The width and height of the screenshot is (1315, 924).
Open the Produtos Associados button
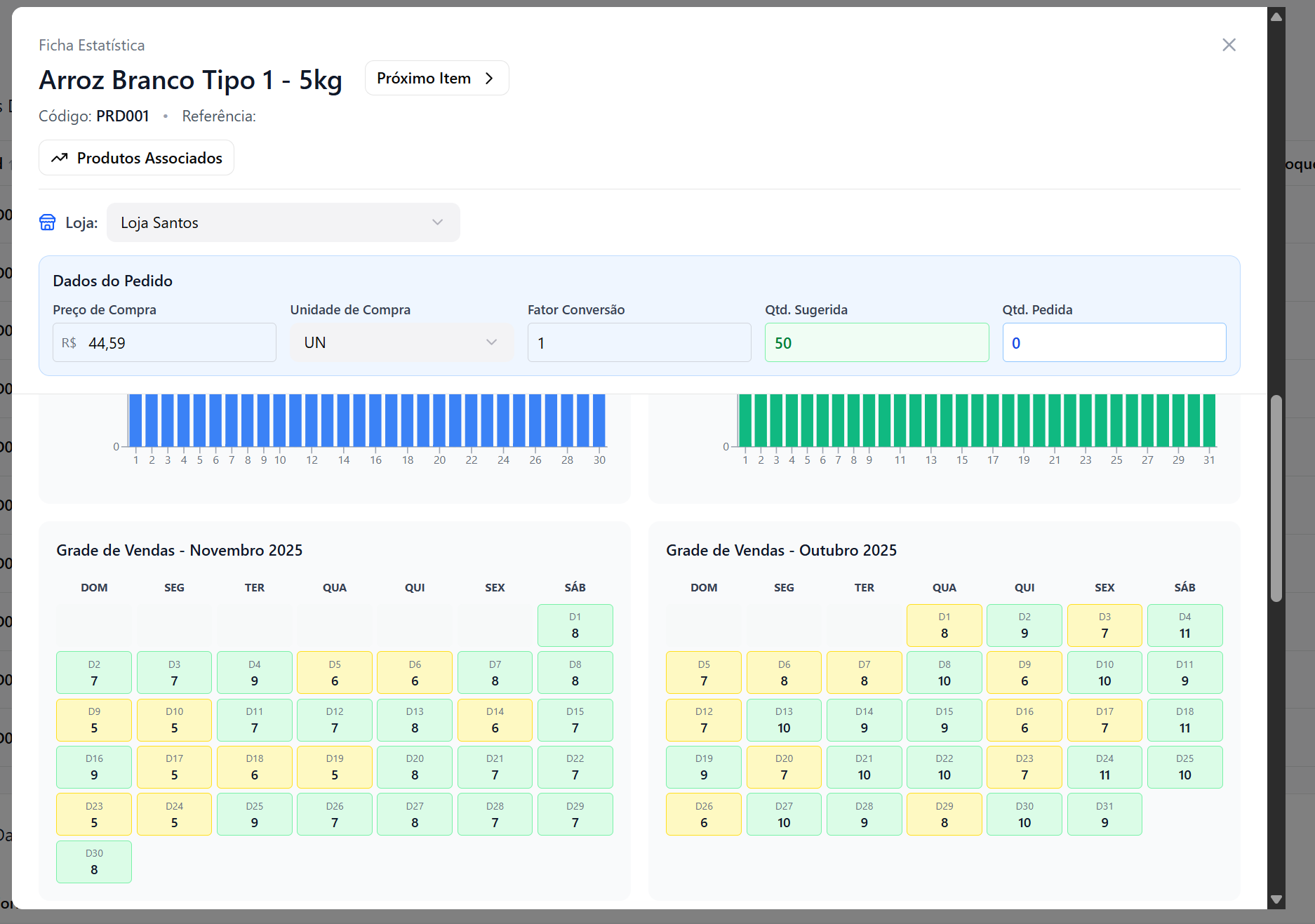137,158
